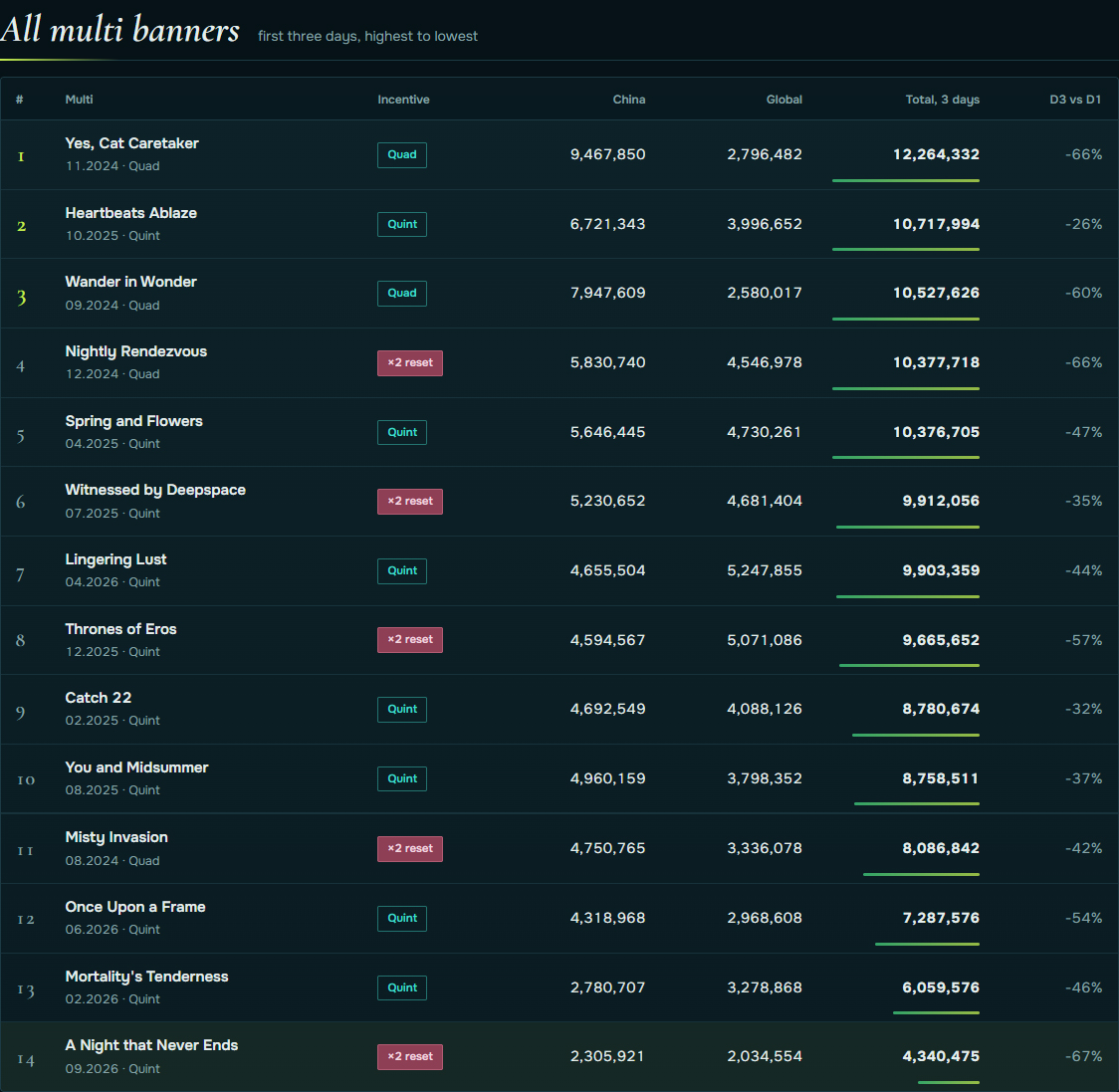Image resolution: width=1119 pixels, height=1092 pixels.
Task: Select the "Mortality's Tenderness" banner name
Action: [x=146, y=977]
